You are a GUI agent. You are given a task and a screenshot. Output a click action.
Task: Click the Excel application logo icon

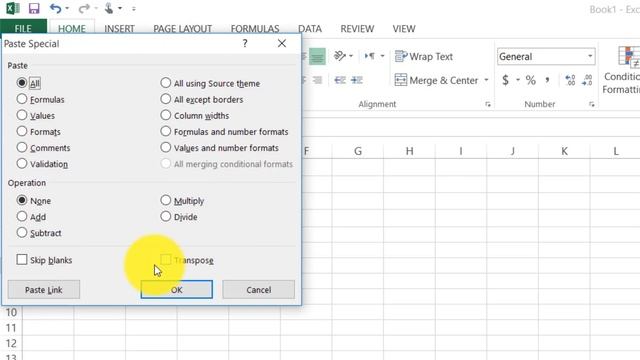[x=13, y=8]
